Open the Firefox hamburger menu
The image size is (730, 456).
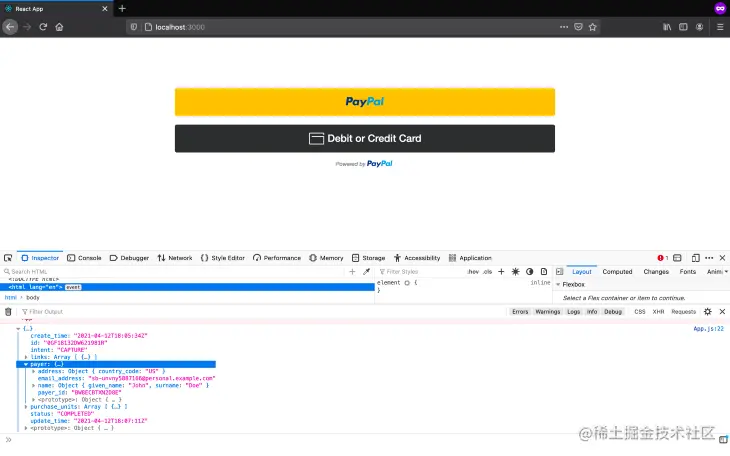720,27
